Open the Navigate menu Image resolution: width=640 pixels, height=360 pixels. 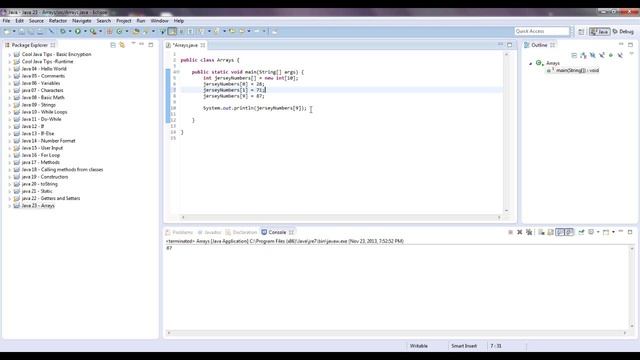82,20
